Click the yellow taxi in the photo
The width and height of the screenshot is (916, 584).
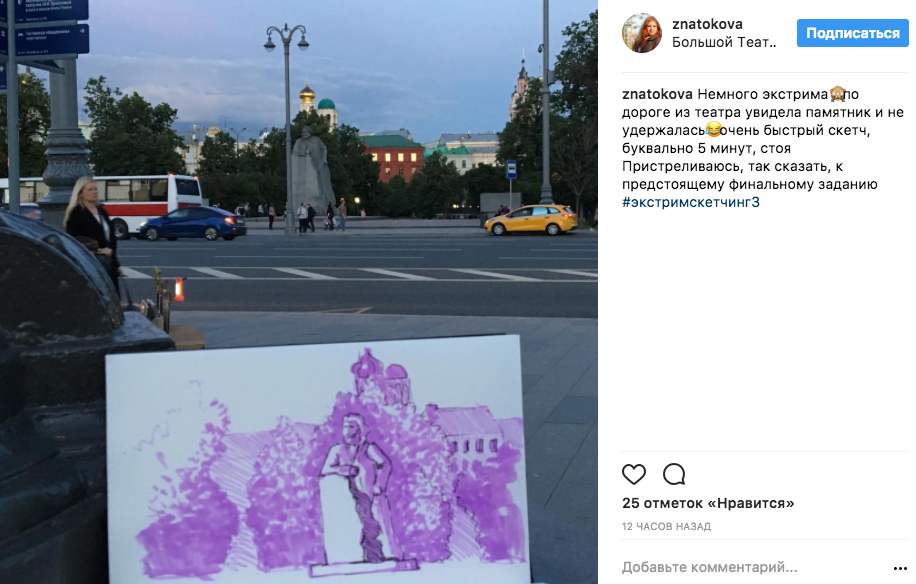(531, 220)
